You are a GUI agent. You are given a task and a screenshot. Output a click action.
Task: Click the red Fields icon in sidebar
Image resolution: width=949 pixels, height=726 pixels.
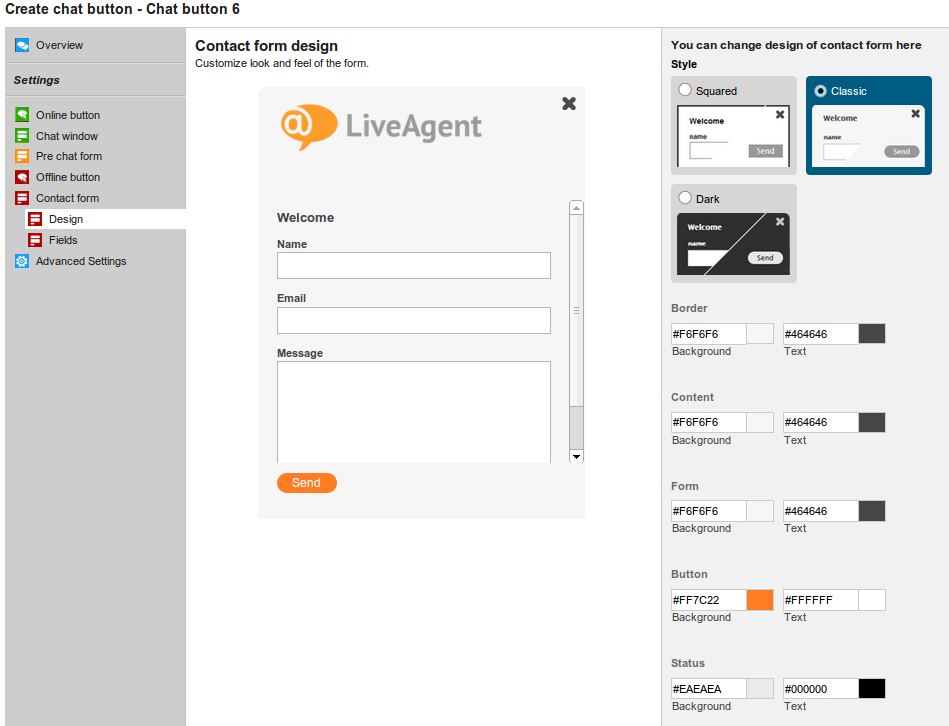(36, 240)
